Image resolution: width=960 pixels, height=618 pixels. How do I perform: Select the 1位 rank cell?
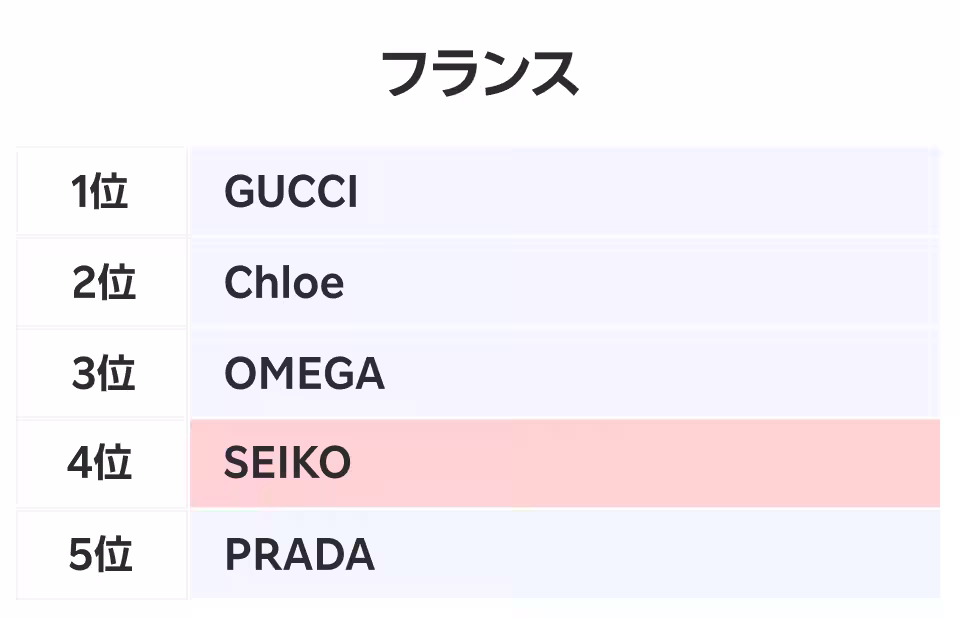pyautogui.click(x=101, y=192)
